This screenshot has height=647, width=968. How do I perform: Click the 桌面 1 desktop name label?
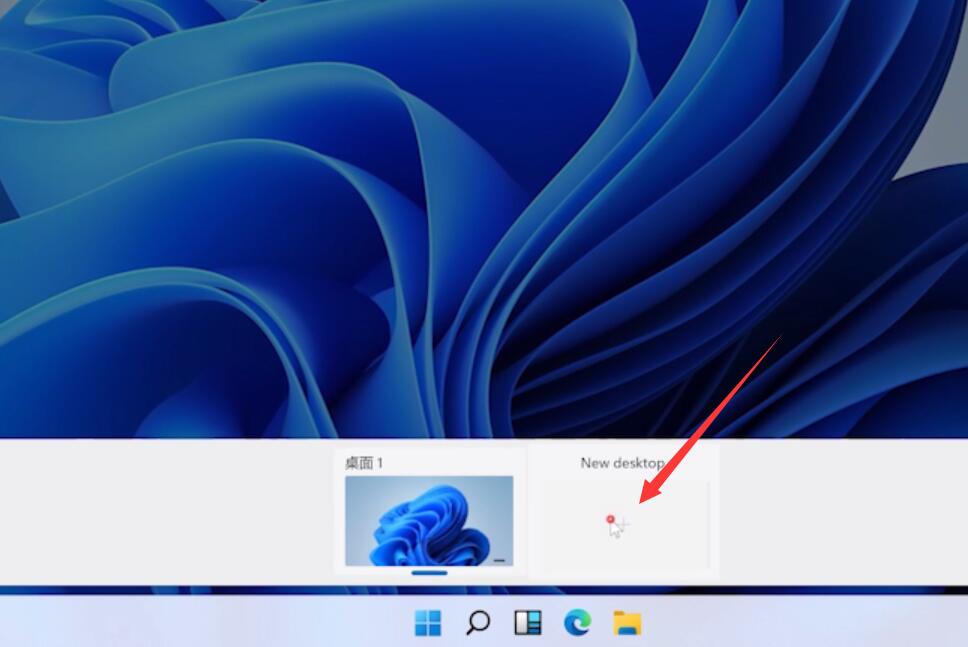pyautogui.click(x=364, y=462)
